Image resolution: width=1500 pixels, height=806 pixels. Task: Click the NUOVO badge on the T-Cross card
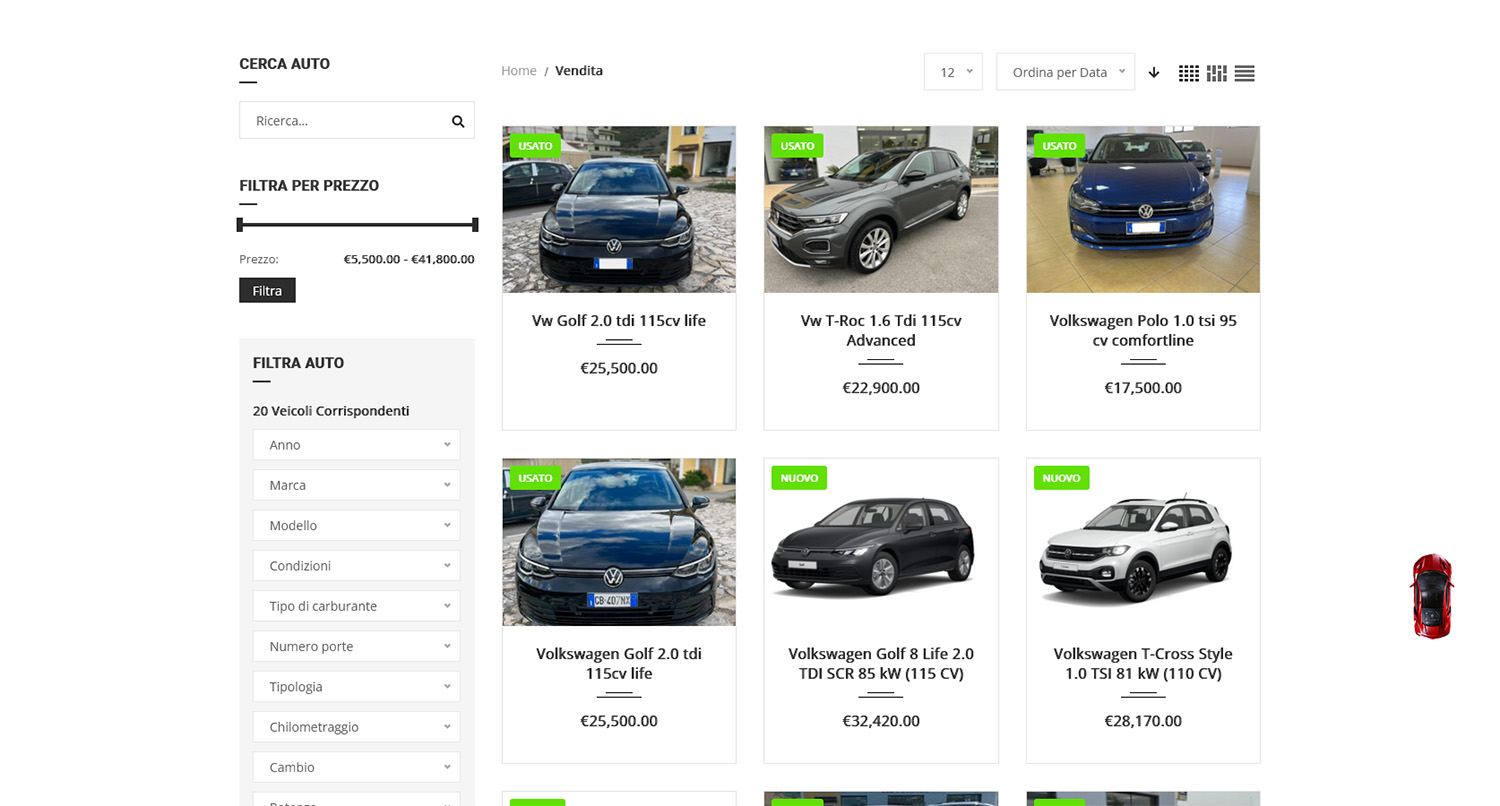1061,478
